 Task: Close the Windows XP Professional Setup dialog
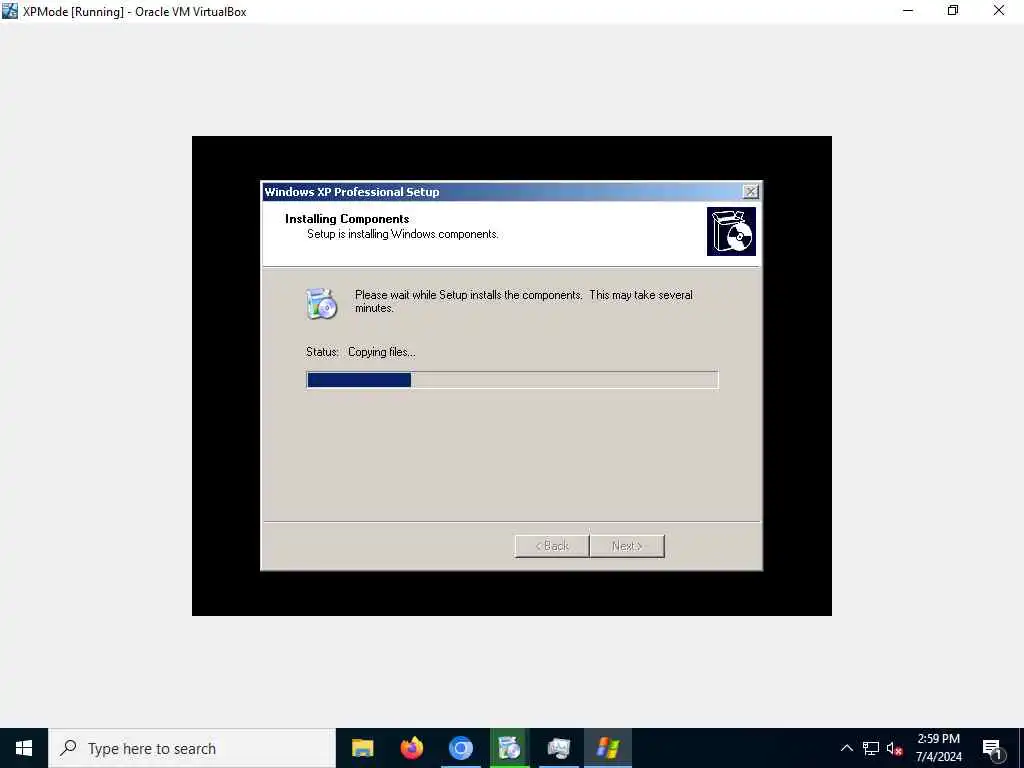tap(751, 191)
